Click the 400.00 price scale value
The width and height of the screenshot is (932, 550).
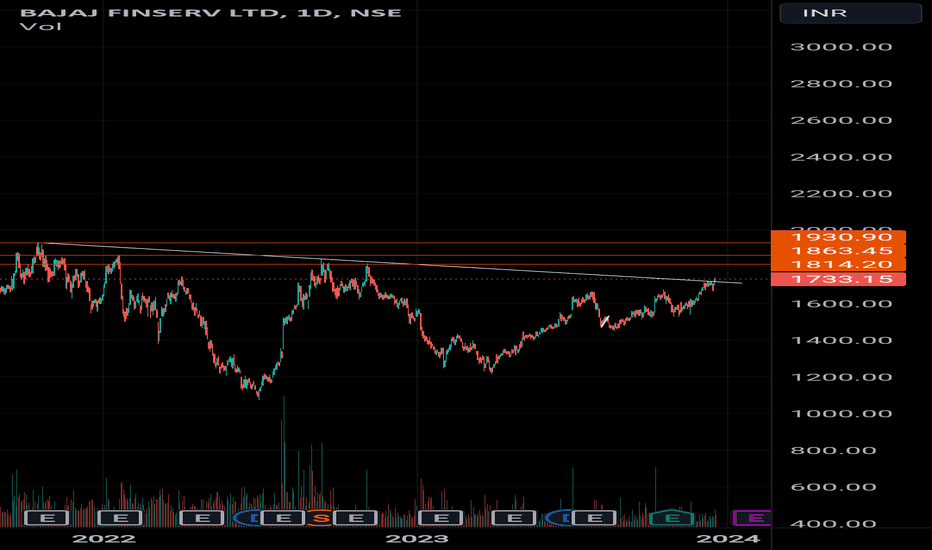(x=833, y=524)
